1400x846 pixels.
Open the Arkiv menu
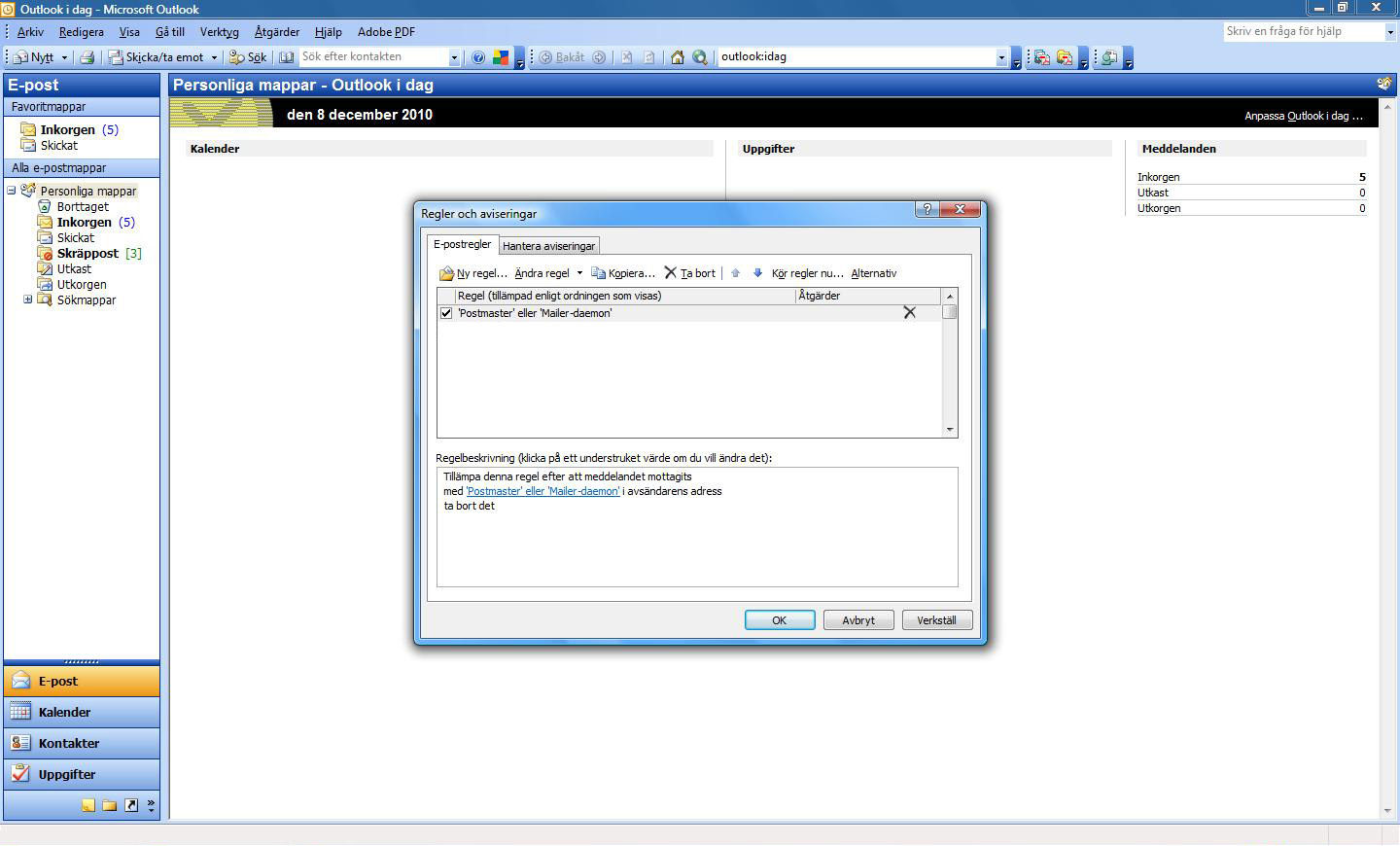click(30, 32)
